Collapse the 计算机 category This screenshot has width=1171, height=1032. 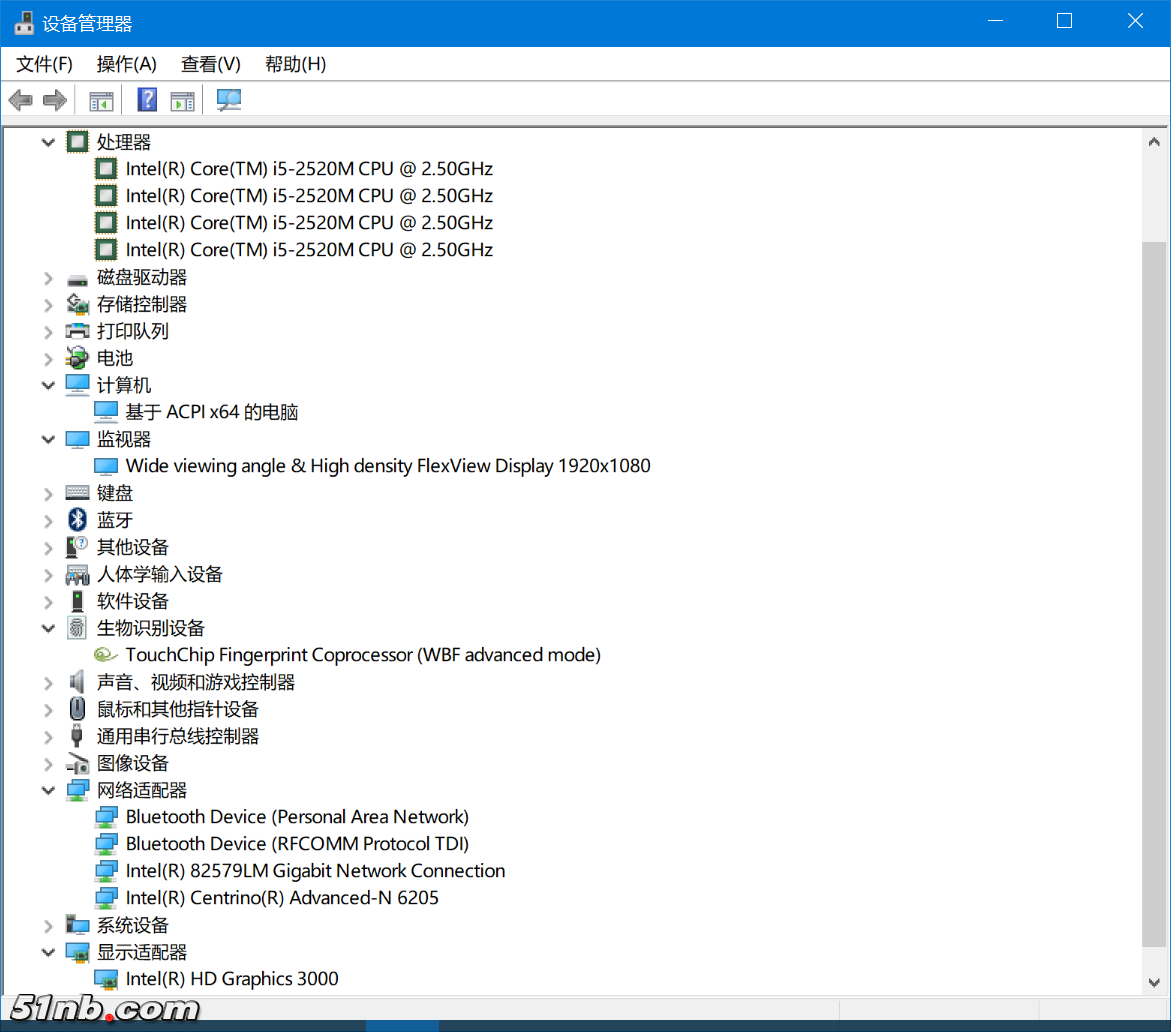pyautogui.click(x=48, y=385)
